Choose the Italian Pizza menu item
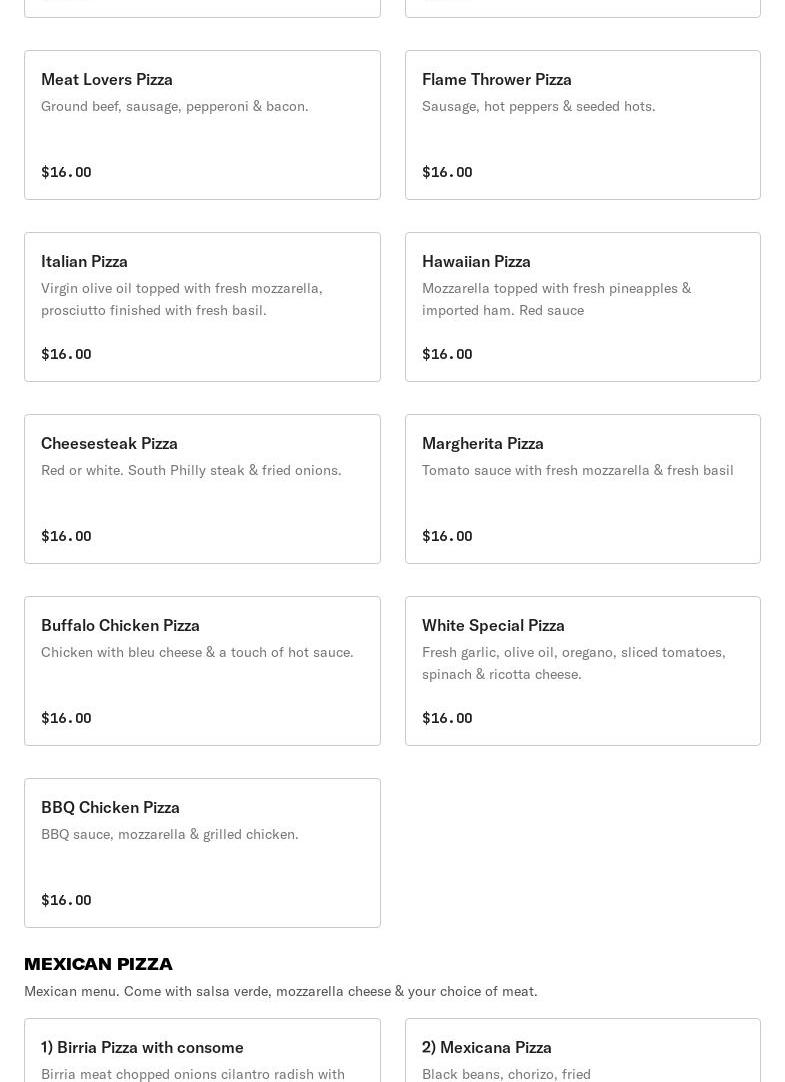Viewport: 785px width, 1082px height. 202,307
